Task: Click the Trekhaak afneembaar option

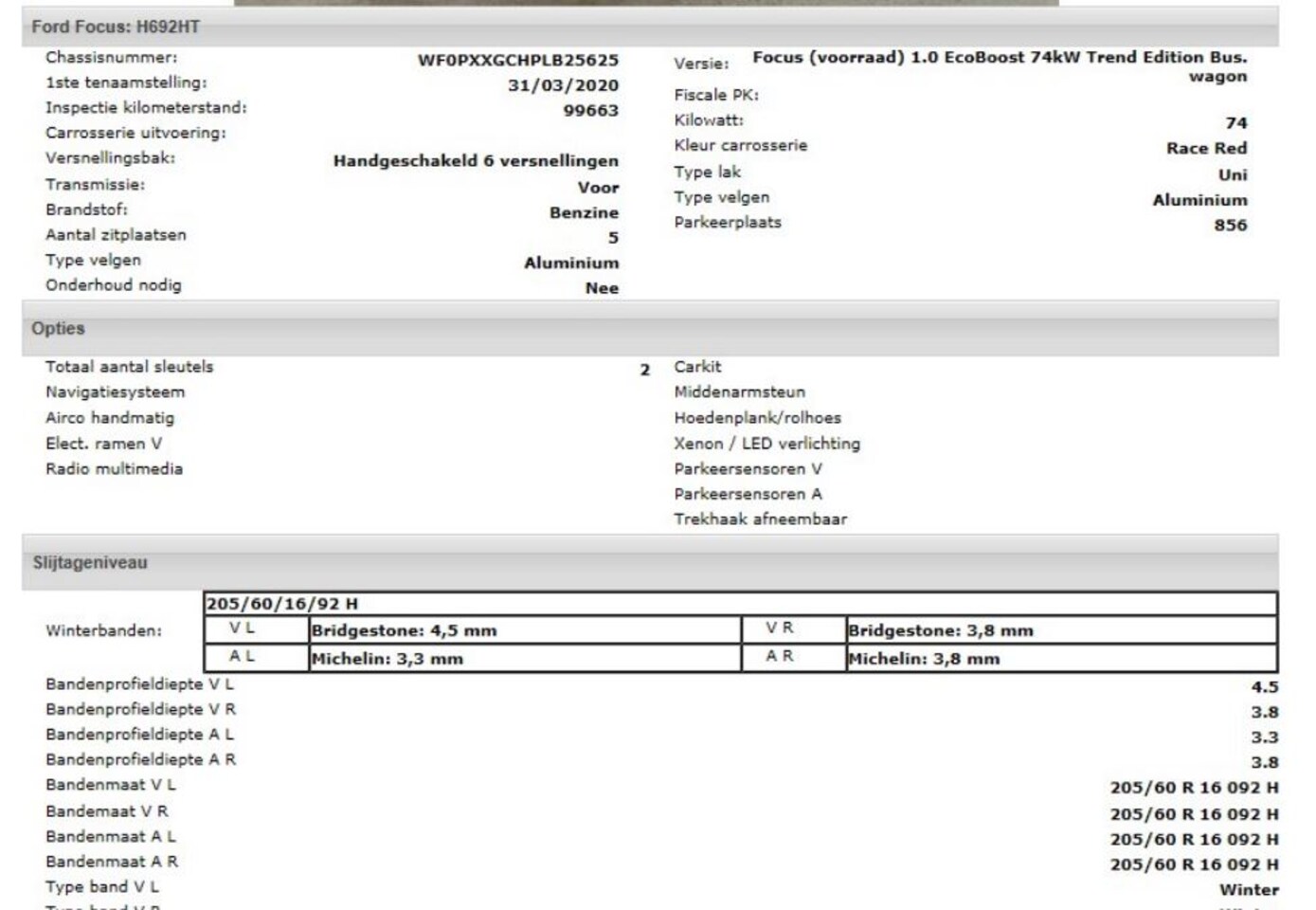Action: coord(760,519)
